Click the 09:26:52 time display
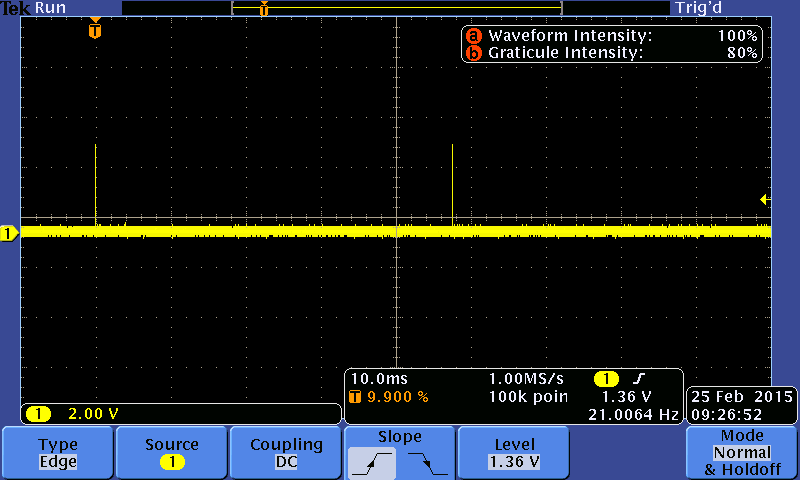This screenshot has width=800, height=480. 727,414
